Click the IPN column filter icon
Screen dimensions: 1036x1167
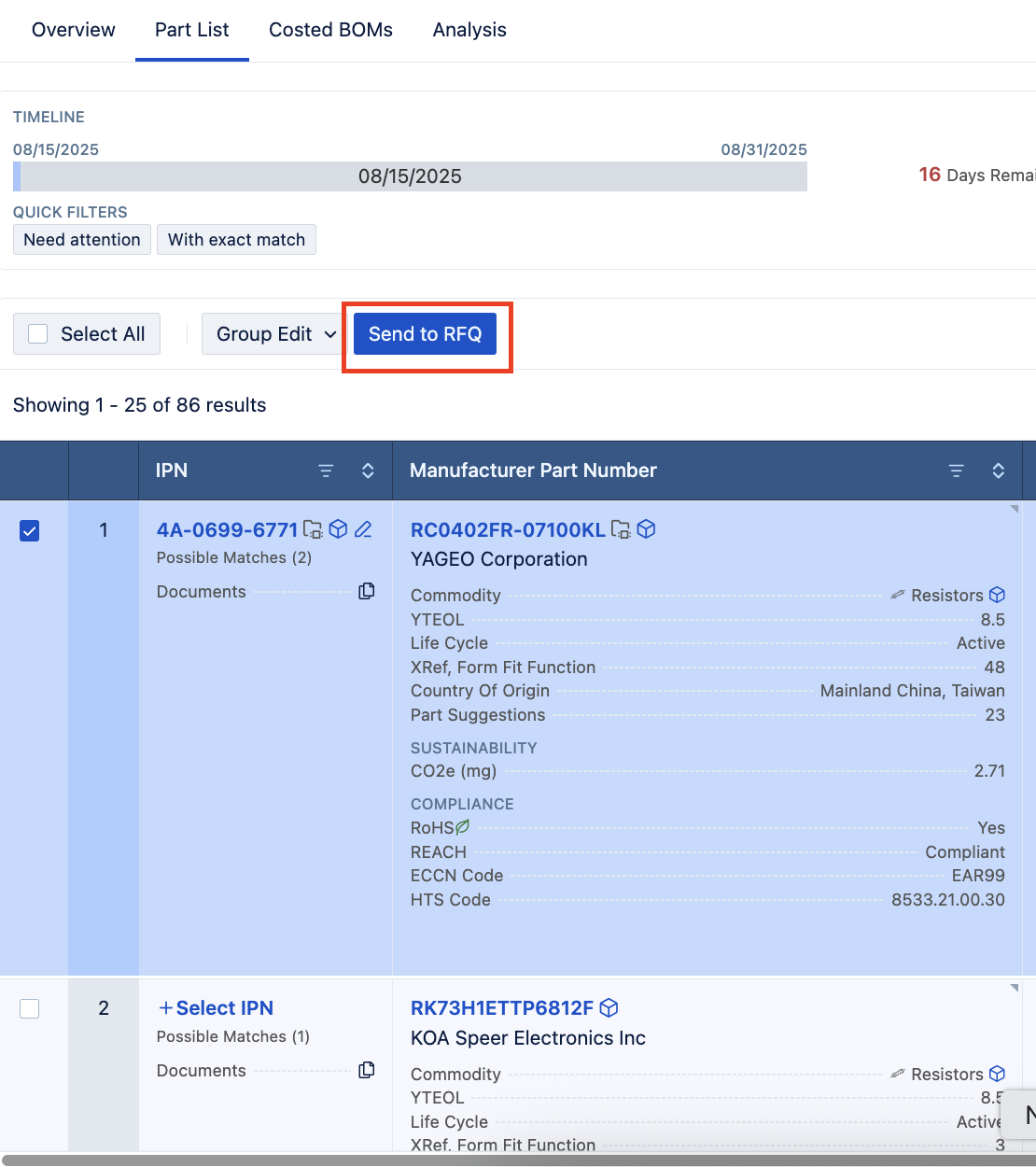tap(326, 471)
